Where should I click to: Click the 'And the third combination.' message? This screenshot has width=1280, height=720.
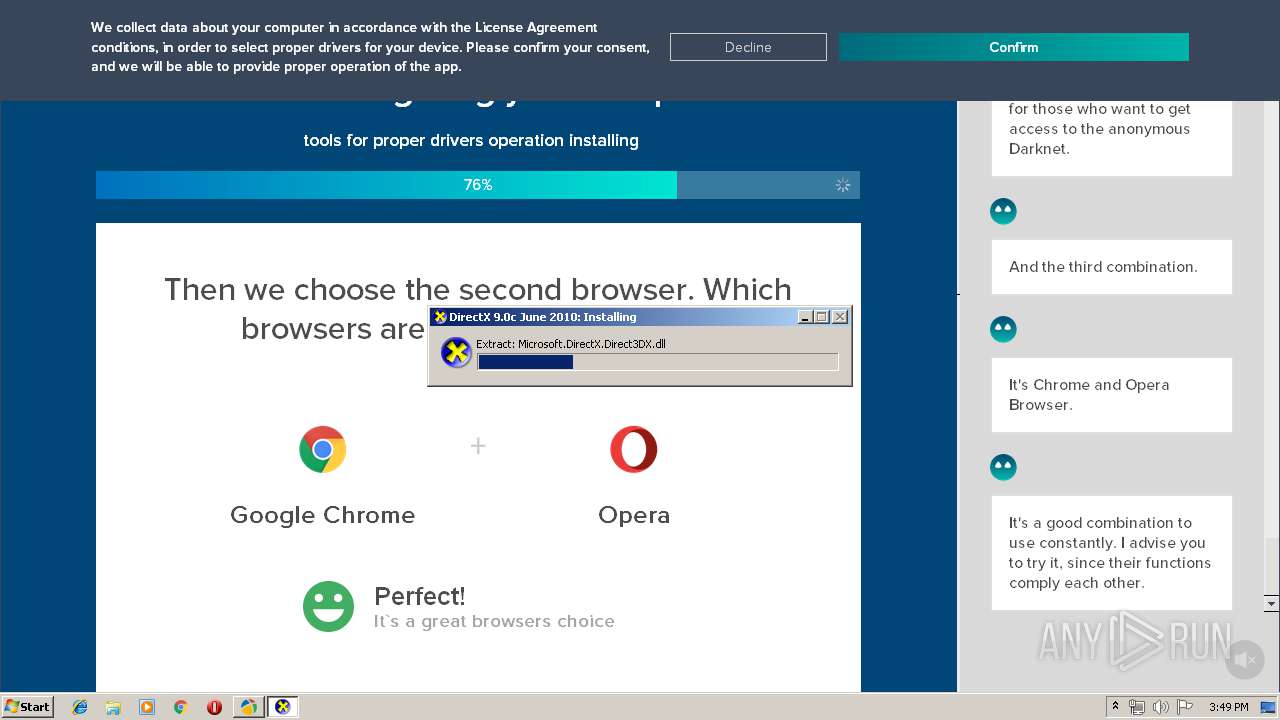tap(1111, 267)
